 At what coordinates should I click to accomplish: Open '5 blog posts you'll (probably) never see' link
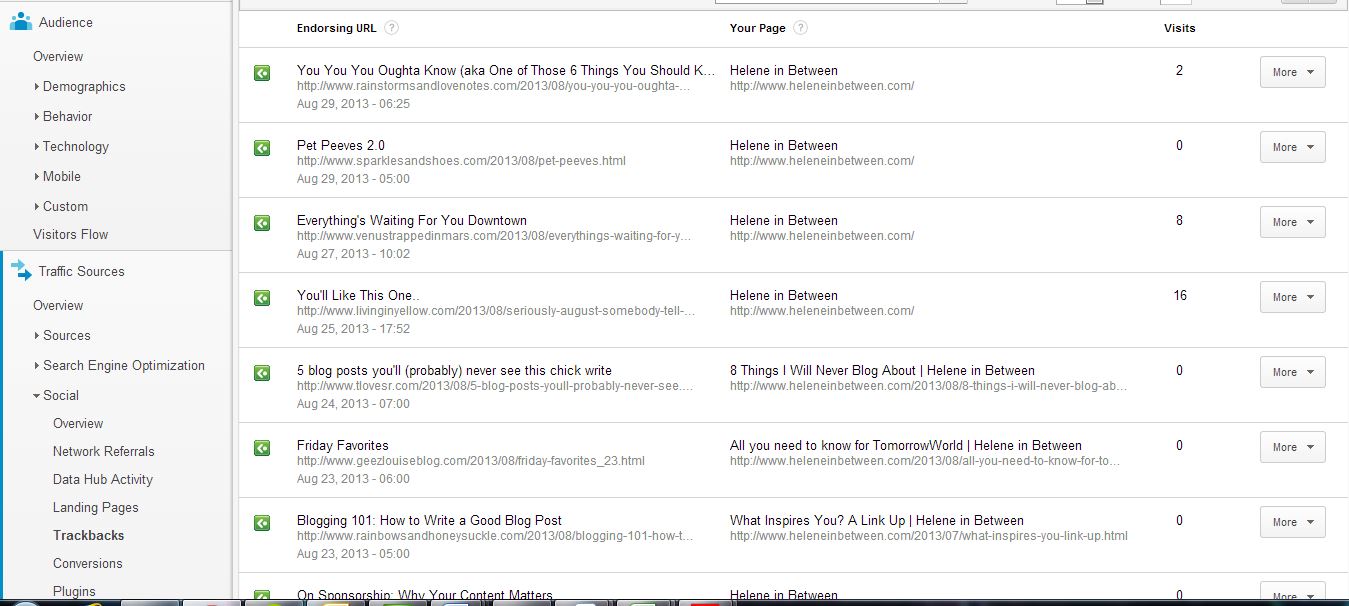454,371
